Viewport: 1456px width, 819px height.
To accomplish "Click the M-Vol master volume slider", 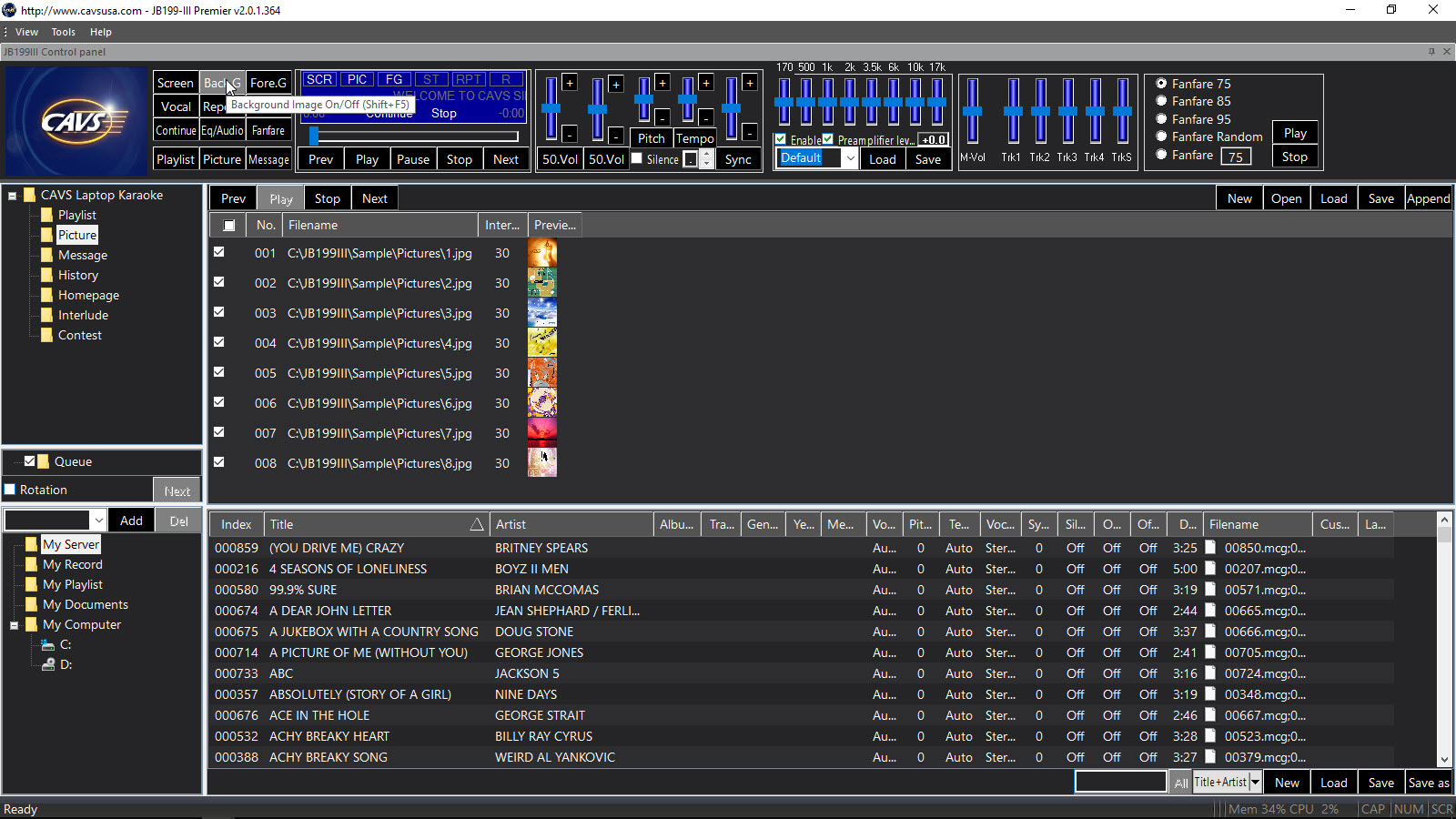I will (x=972, y=110).
